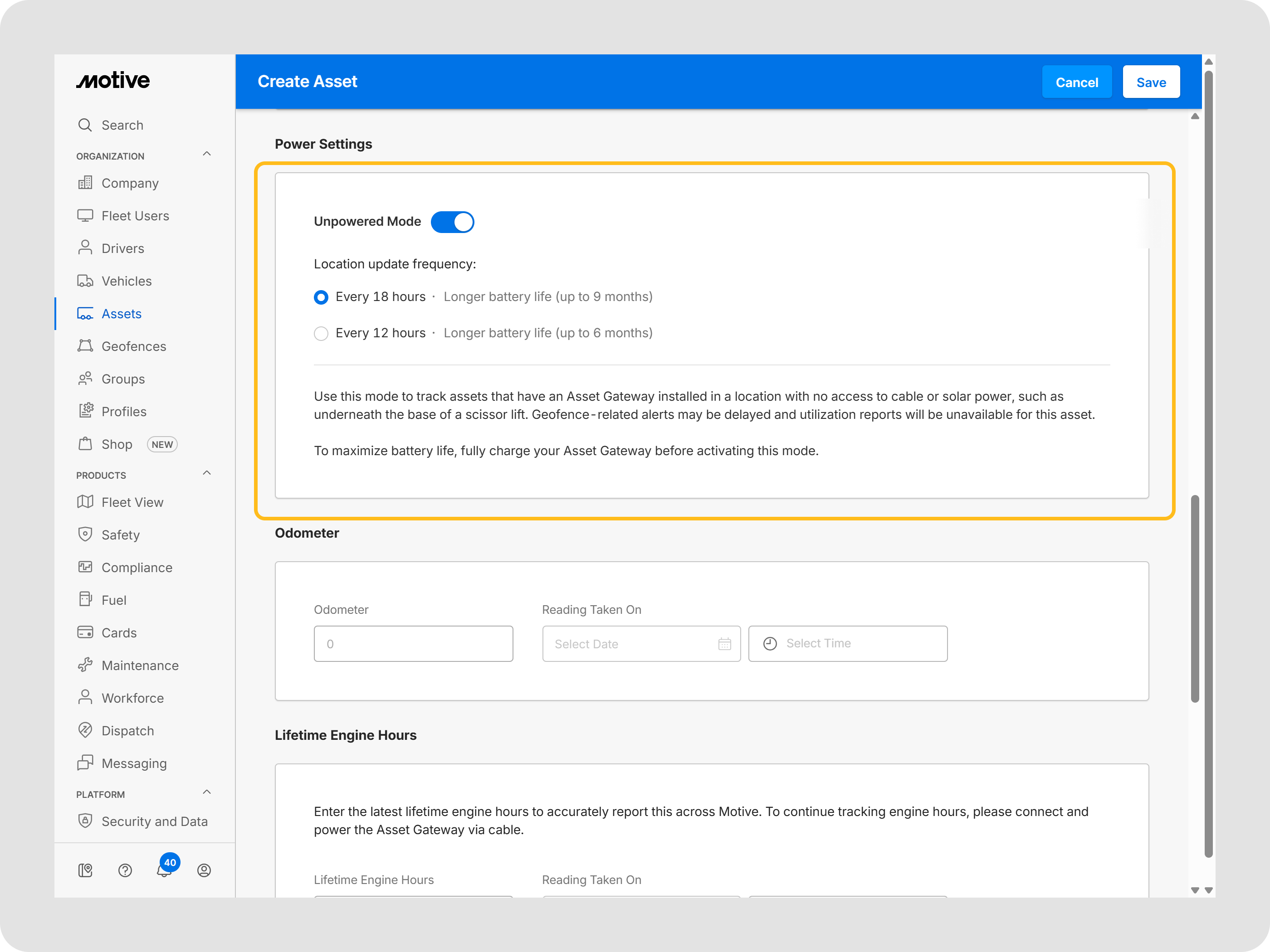Click the Odometer input field
This screenshot has width=1270, height=952.
coord(413,644)
